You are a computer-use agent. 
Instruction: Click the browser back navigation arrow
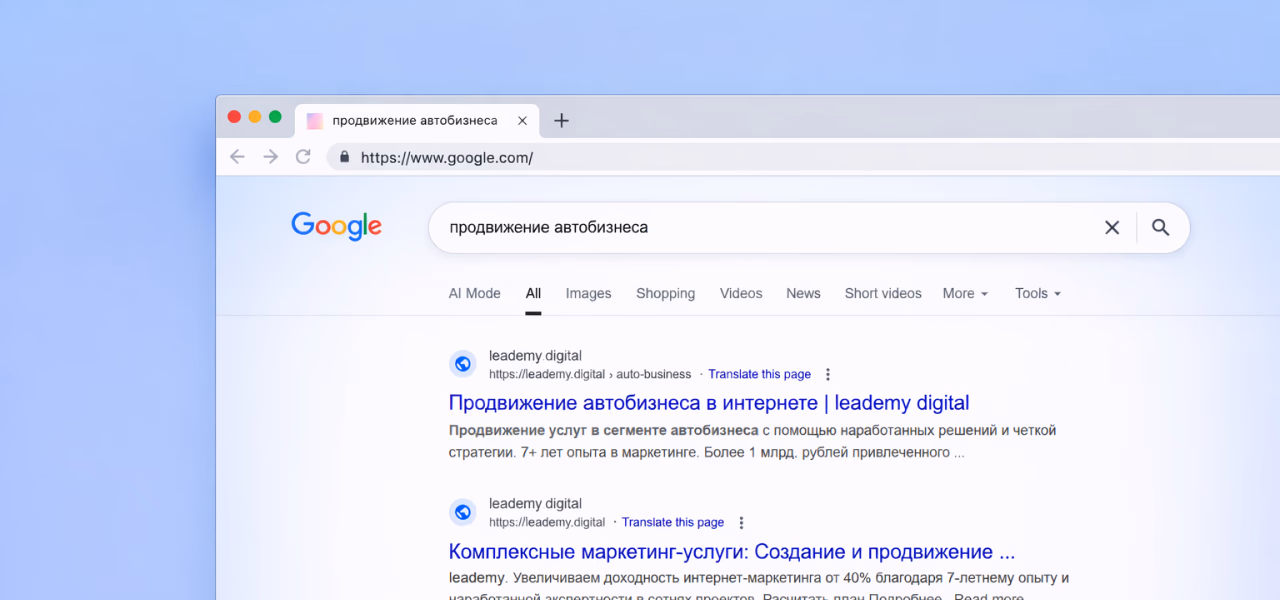point(237,157)
